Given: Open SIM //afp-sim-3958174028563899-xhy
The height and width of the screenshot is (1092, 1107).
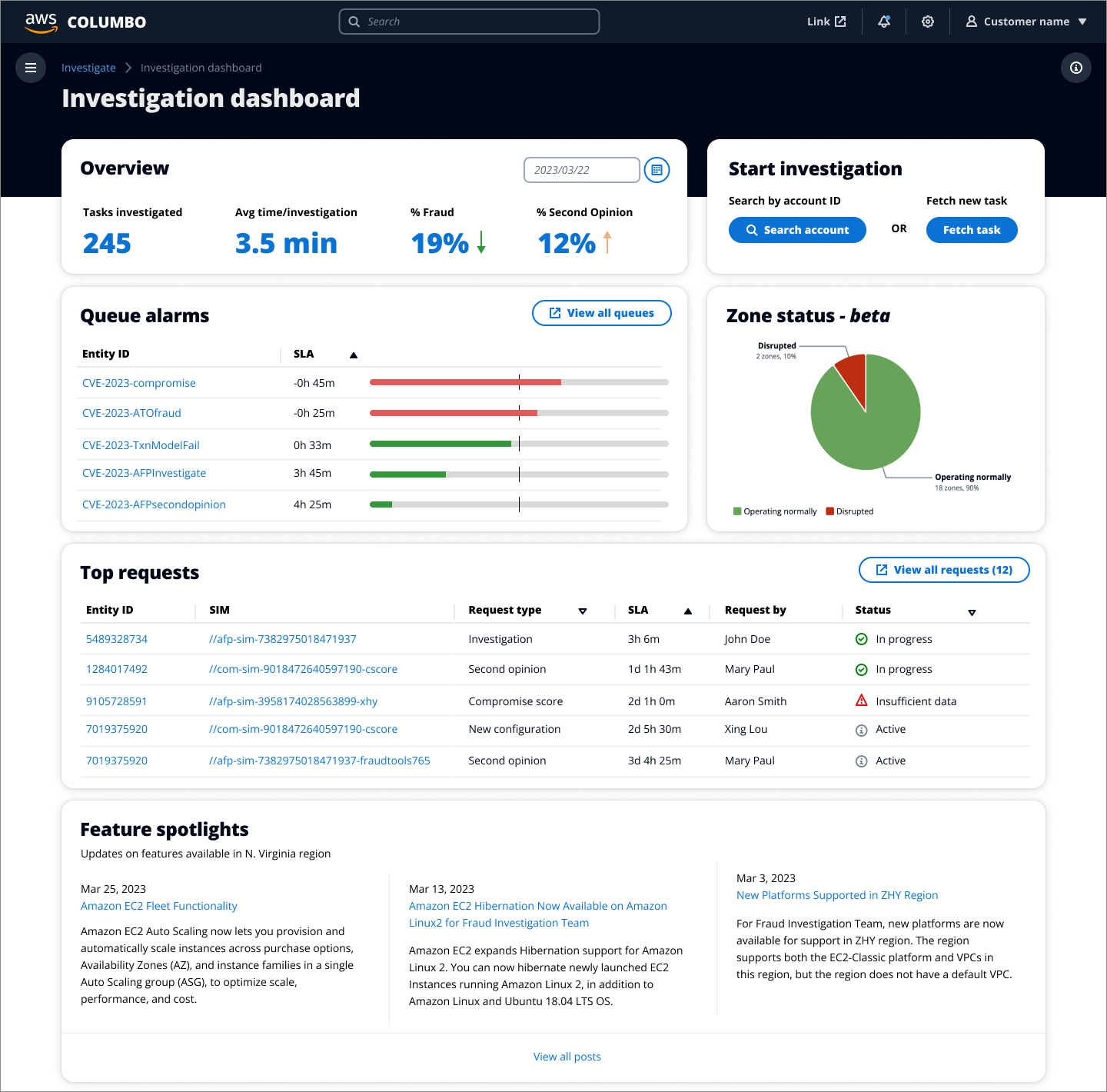Looking at the screenshot, I should click(294, 701).
